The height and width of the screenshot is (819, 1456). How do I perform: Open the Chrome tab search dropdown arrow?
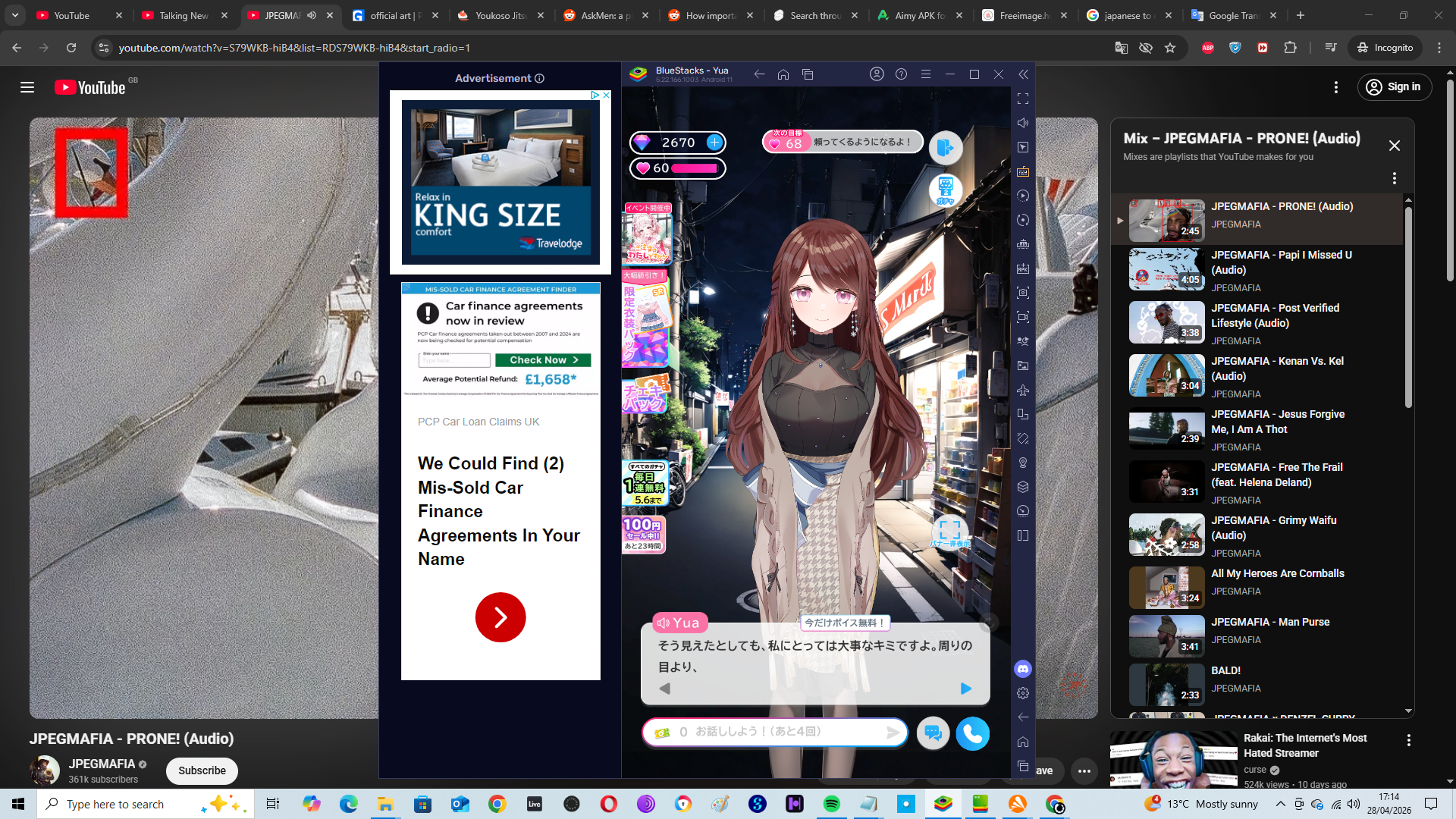click(x=15, y=15)
